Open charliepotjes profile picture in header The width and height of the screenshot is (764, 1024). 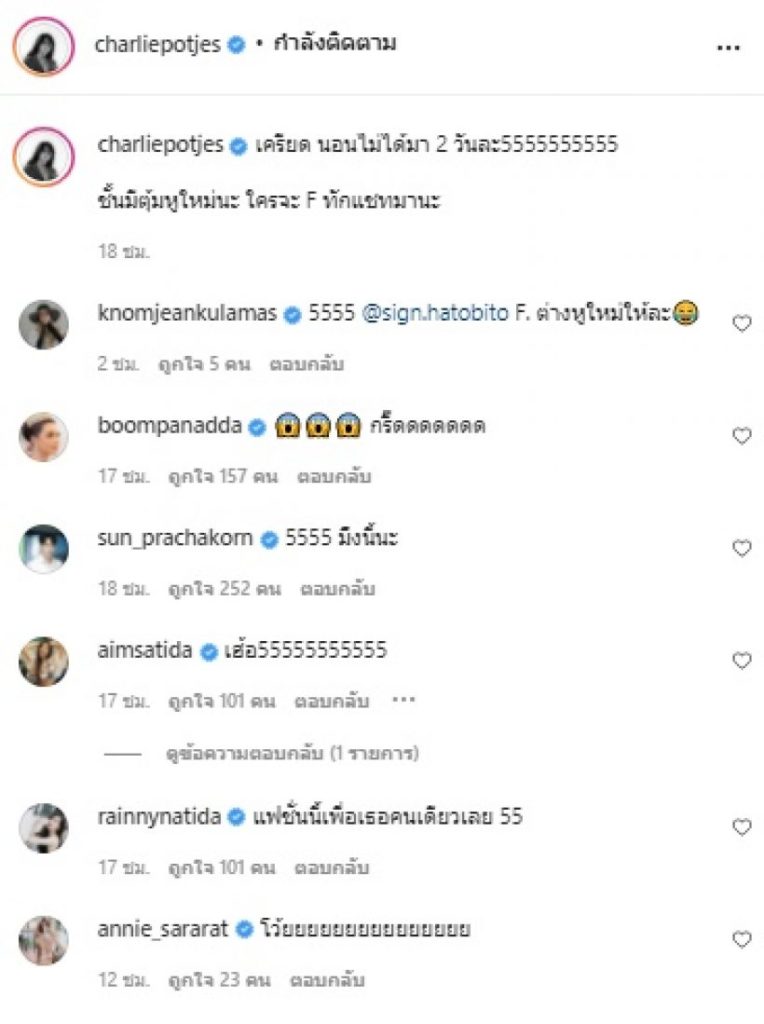pyautogui.click(x=43, y=46)
